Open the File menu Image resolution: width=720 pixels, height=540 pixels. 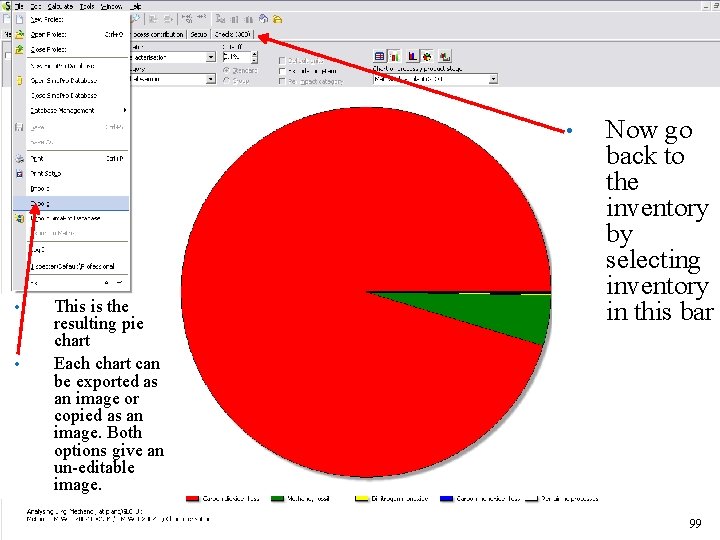(19, 6)
